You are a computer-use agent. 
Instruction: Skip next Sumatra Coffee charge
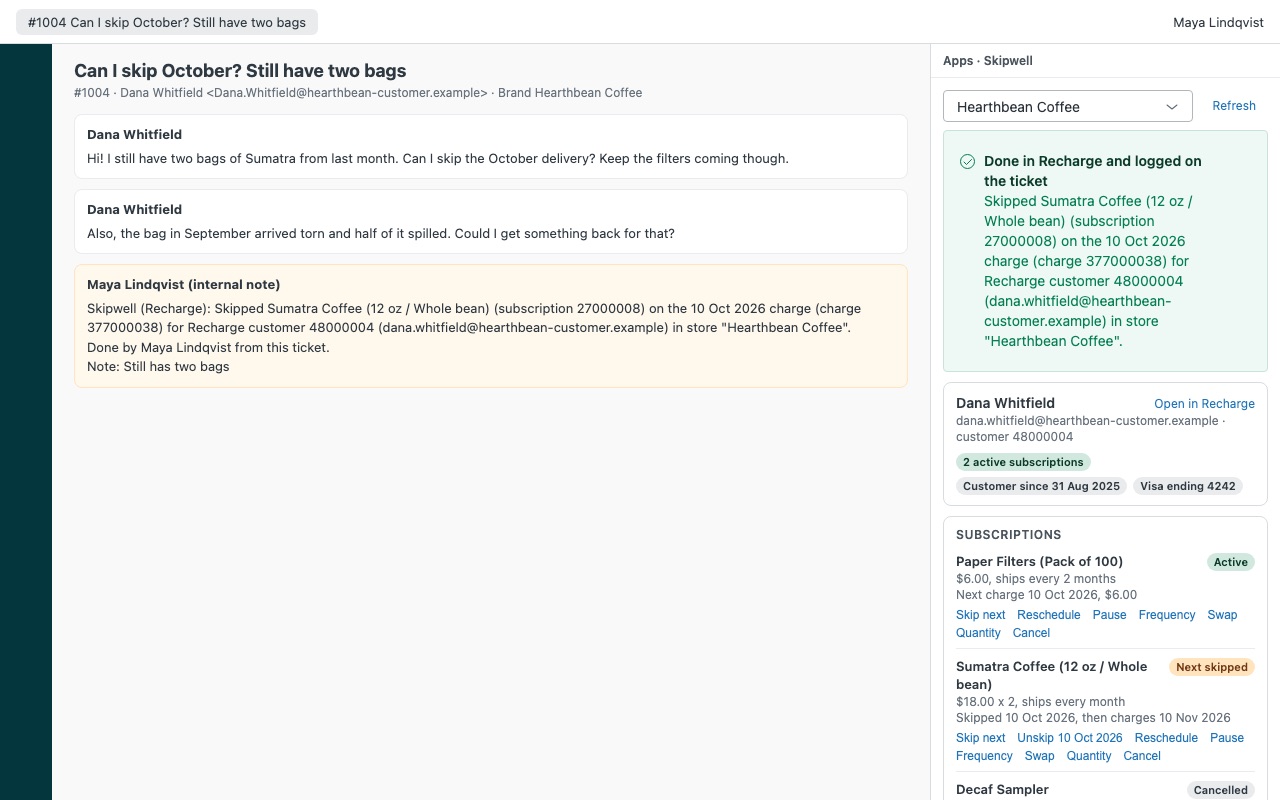point(981,738)
